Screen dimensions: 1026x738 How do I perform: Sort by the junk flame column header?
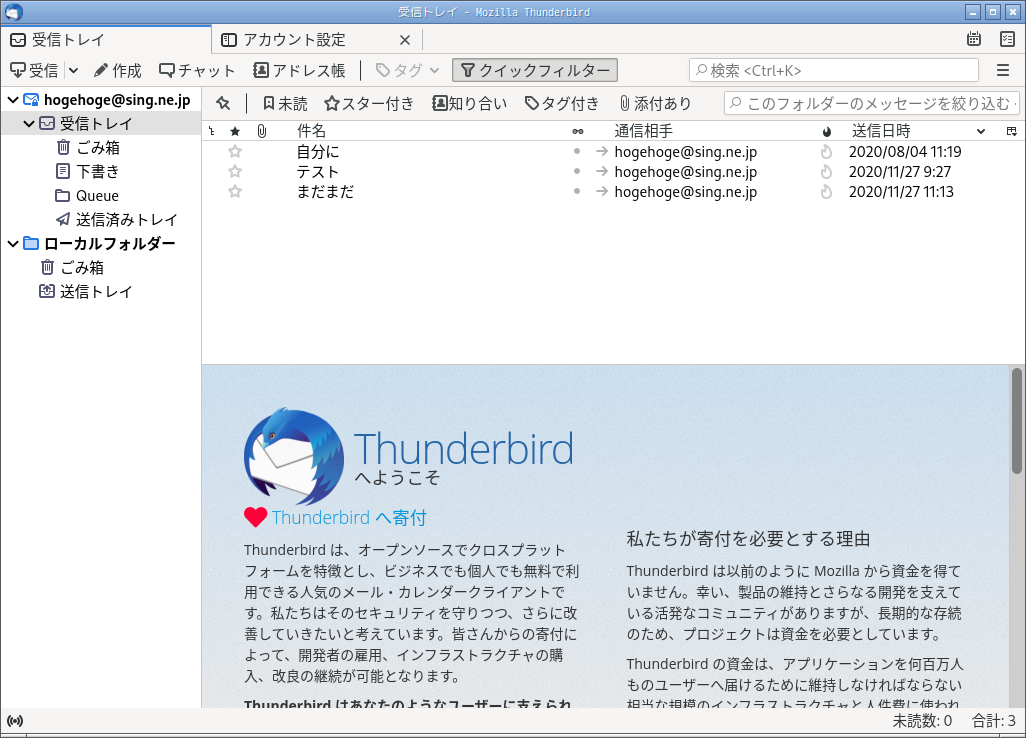pos(827,132)
